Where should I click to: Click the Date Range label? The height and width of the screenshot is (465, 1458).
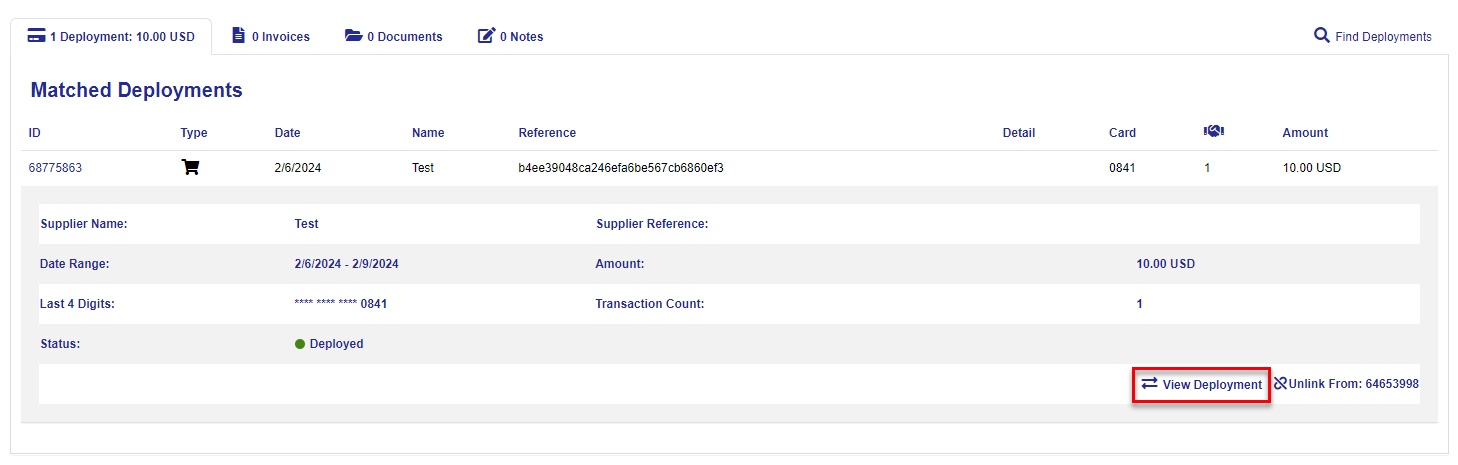point(74,264)
